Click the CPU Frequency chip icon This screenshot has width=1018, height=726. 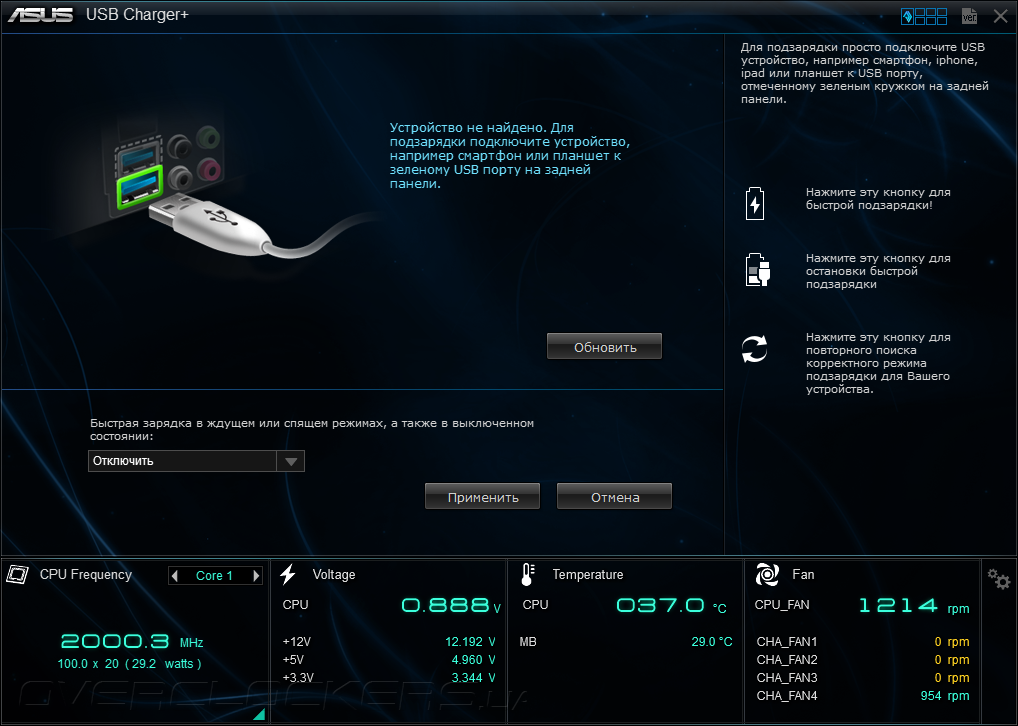(18, 574)
